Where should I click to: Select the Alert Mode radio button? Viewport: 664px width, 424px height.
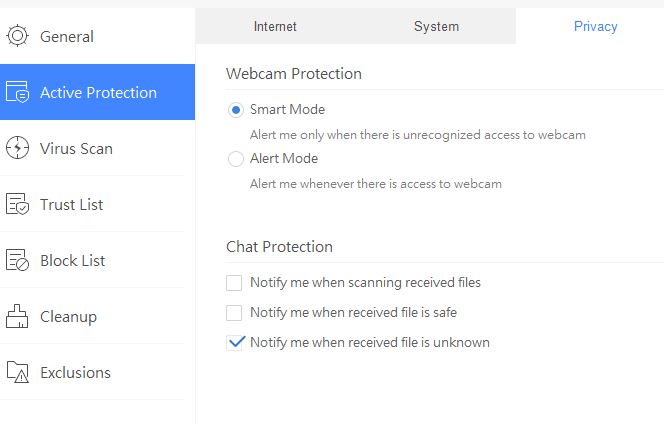[x=236, y=158]
